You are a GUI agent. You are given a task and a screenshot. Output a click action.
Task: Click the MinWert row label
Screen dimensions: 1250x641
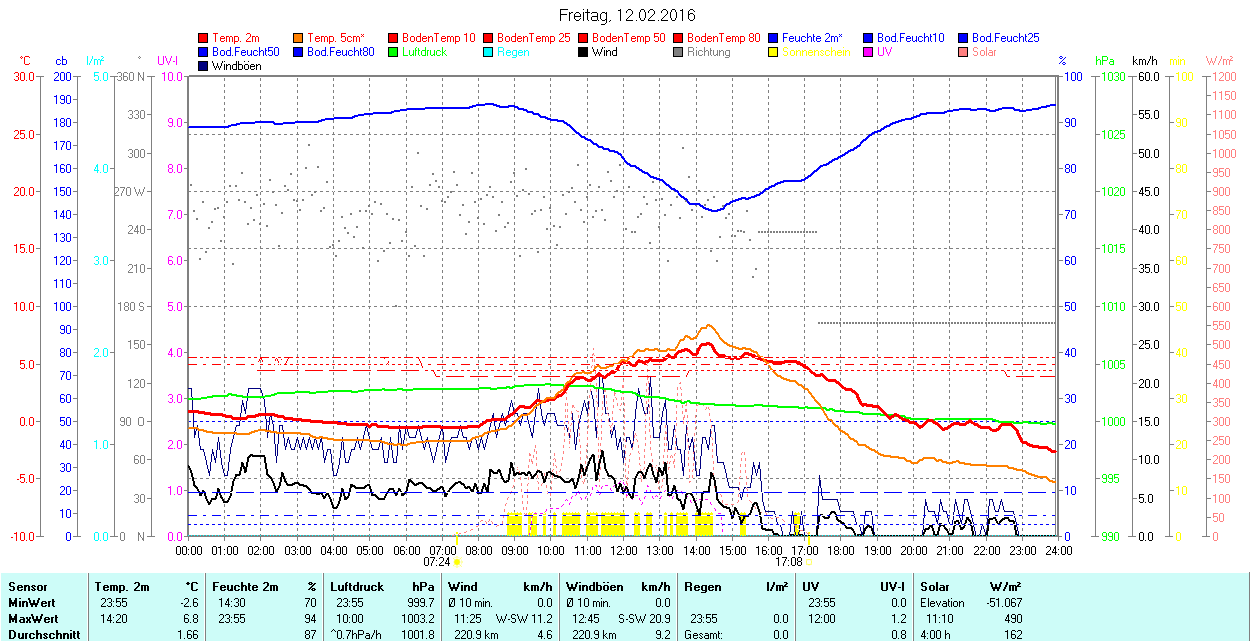click(x=31, y=603)
